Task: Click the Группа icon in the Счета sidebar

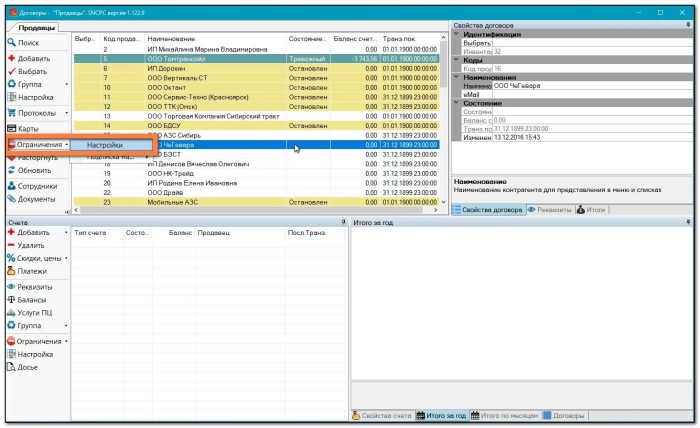Action: click(x=11, y=325)
